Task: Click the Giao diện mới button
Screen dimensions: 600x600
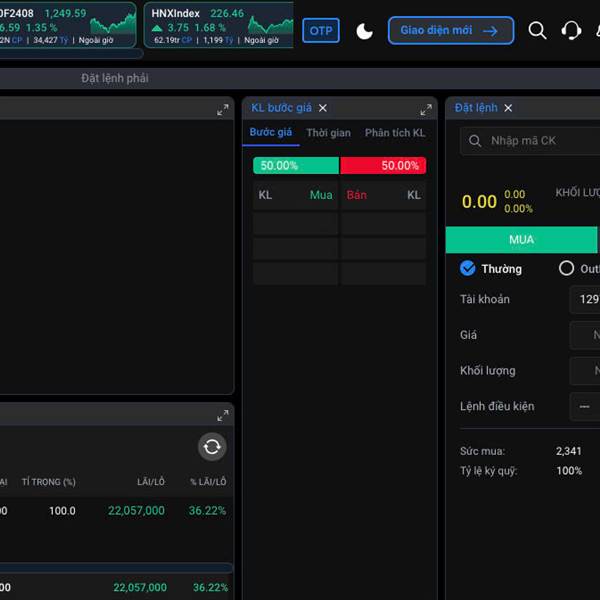Action: [x=450, y=31]
